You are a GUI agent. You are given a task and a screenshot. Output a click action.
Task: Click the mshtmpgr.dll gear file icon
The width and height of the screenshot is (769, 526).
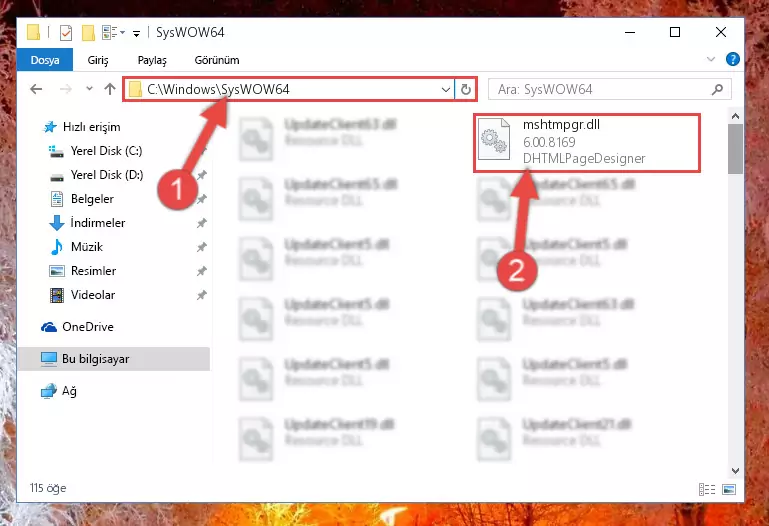(x=494, y=140)
